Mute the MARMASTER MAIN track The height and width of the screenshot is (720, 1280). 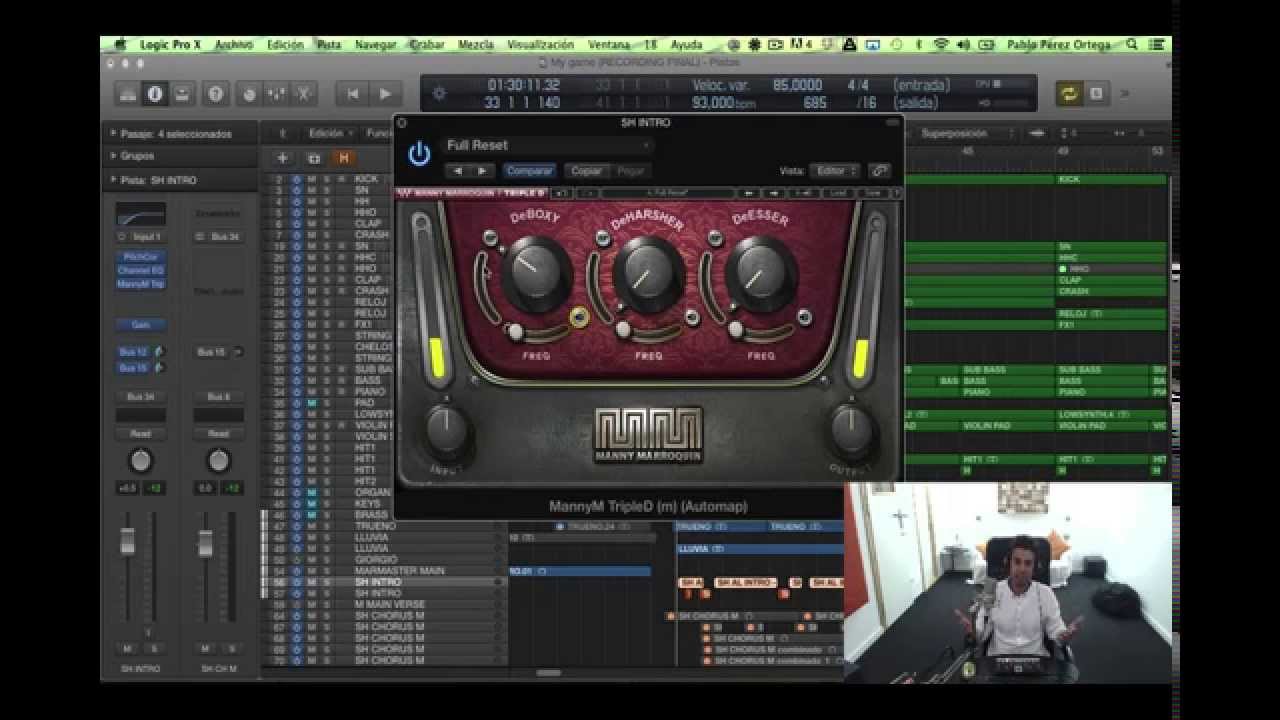(311, 571)
